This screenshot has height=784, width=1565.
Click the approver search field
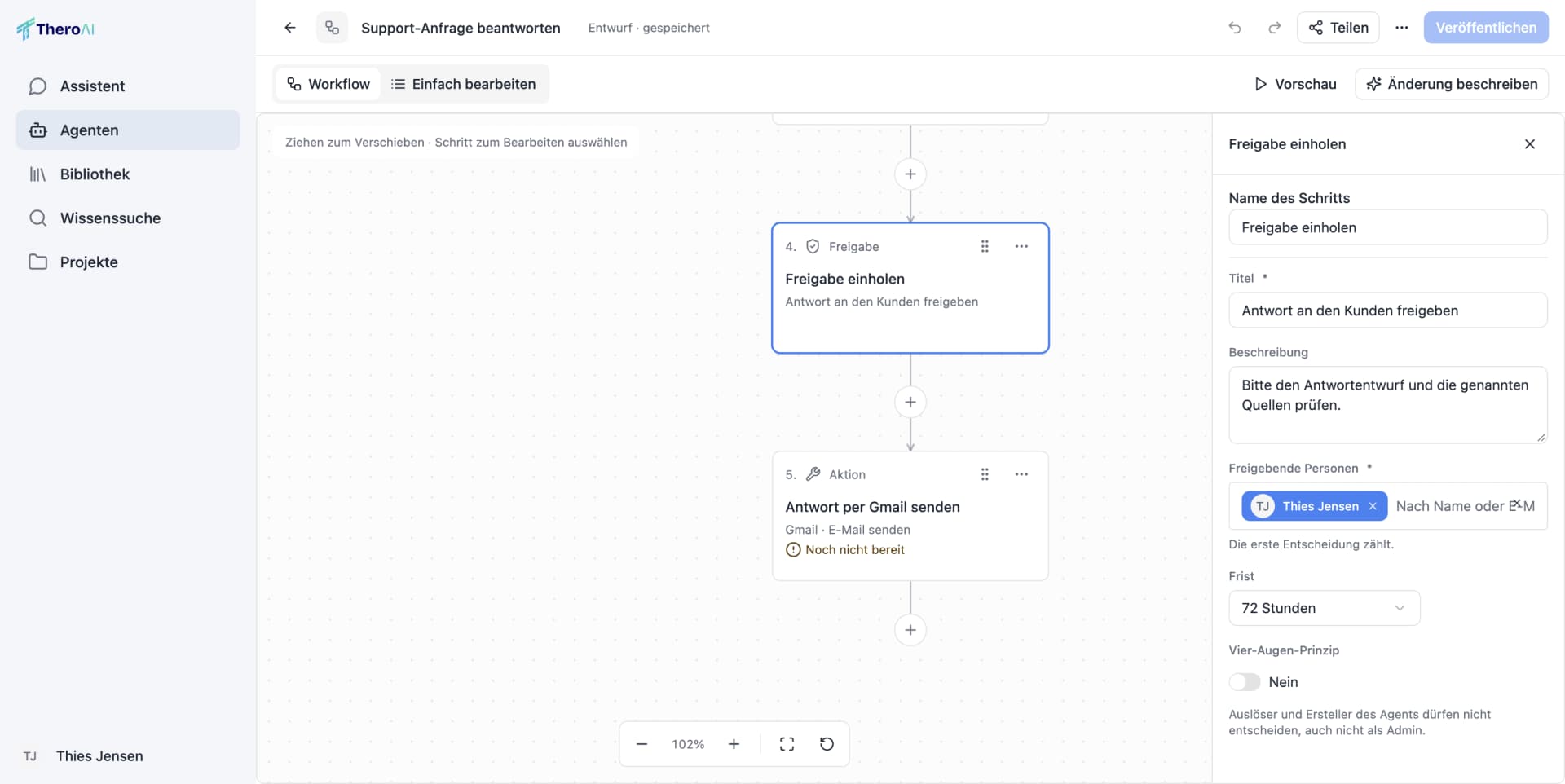(x=1465, y=506)
